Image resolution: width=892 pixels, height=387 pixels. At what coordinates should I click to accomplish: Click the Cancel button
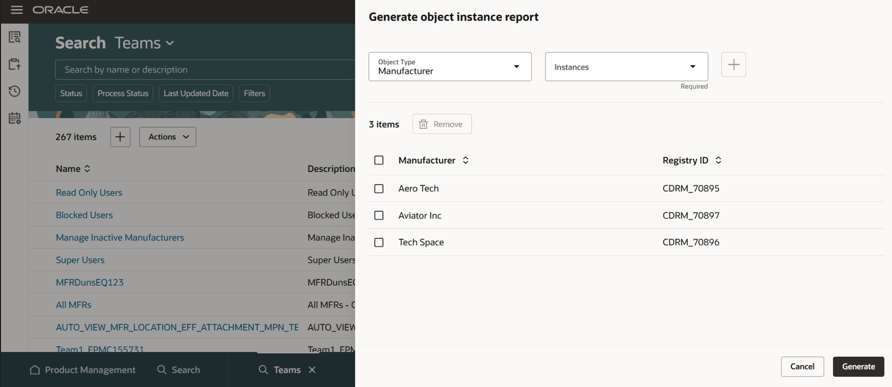(802, 367)
